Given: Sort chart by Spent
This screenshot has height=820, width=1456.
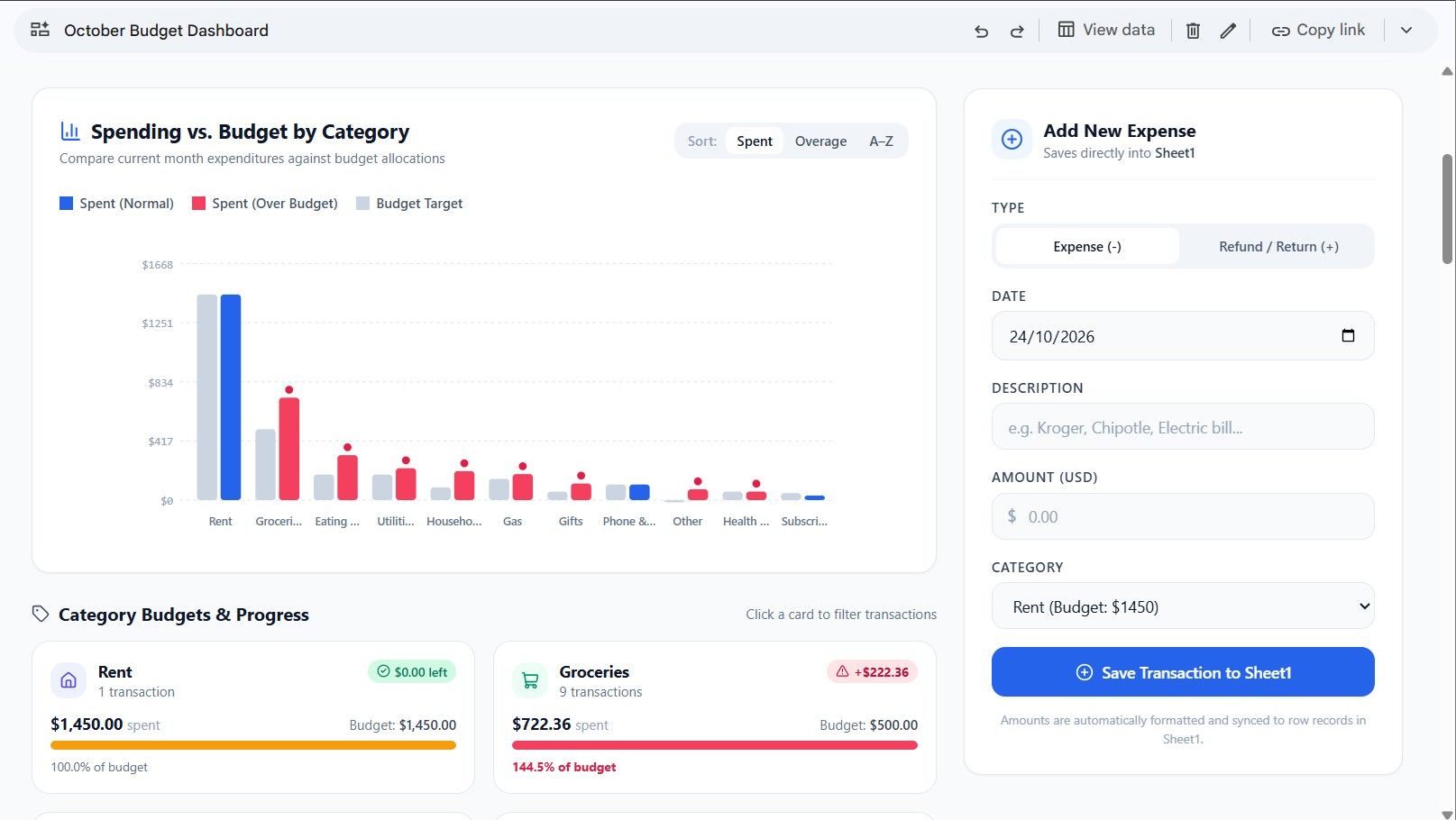Looking at the screenshot, I should [x=754, y=141].
